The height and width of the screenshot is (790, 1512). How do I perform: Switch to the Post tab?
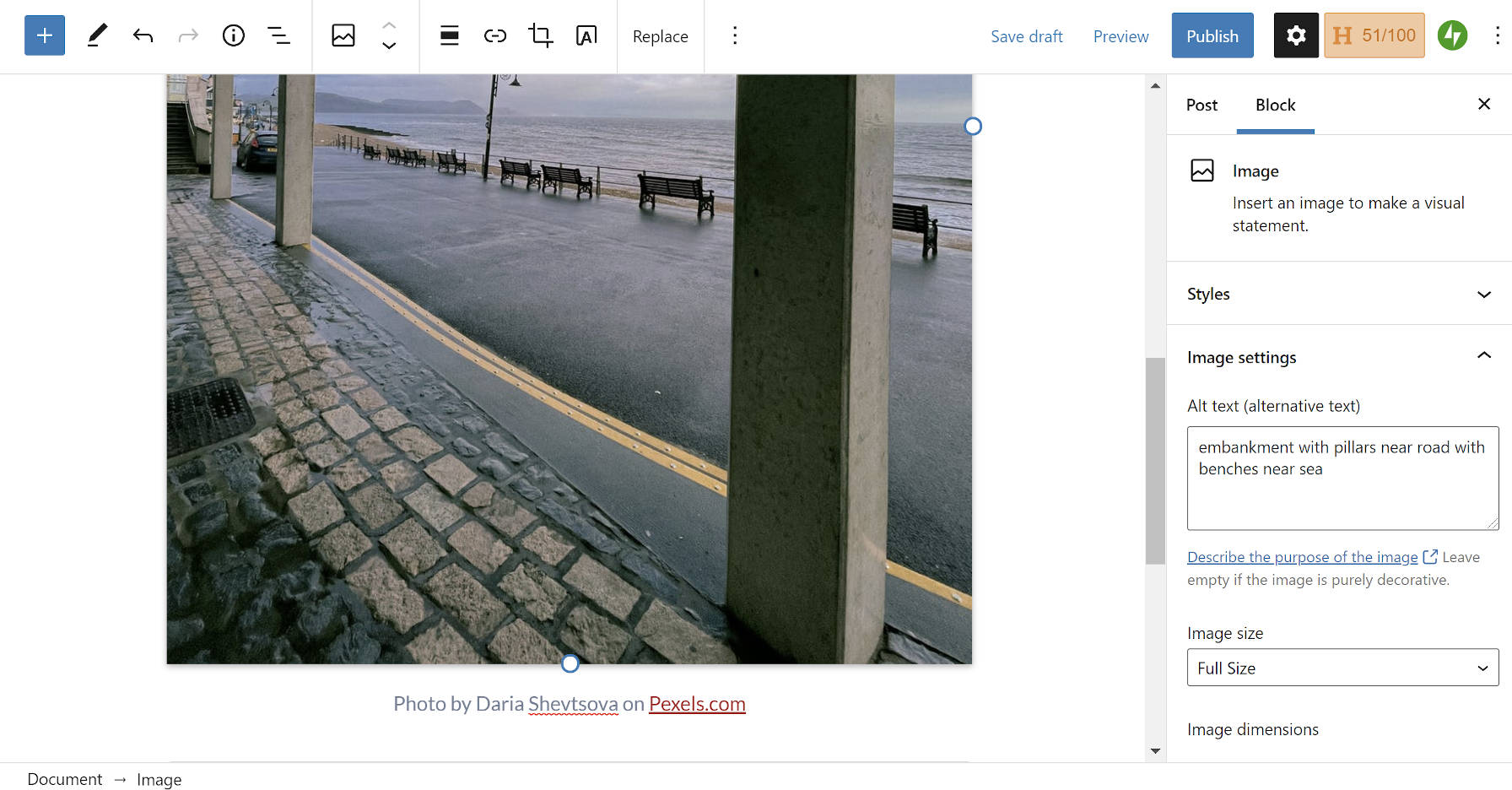pyautogui.click(x=1201, y=105)
